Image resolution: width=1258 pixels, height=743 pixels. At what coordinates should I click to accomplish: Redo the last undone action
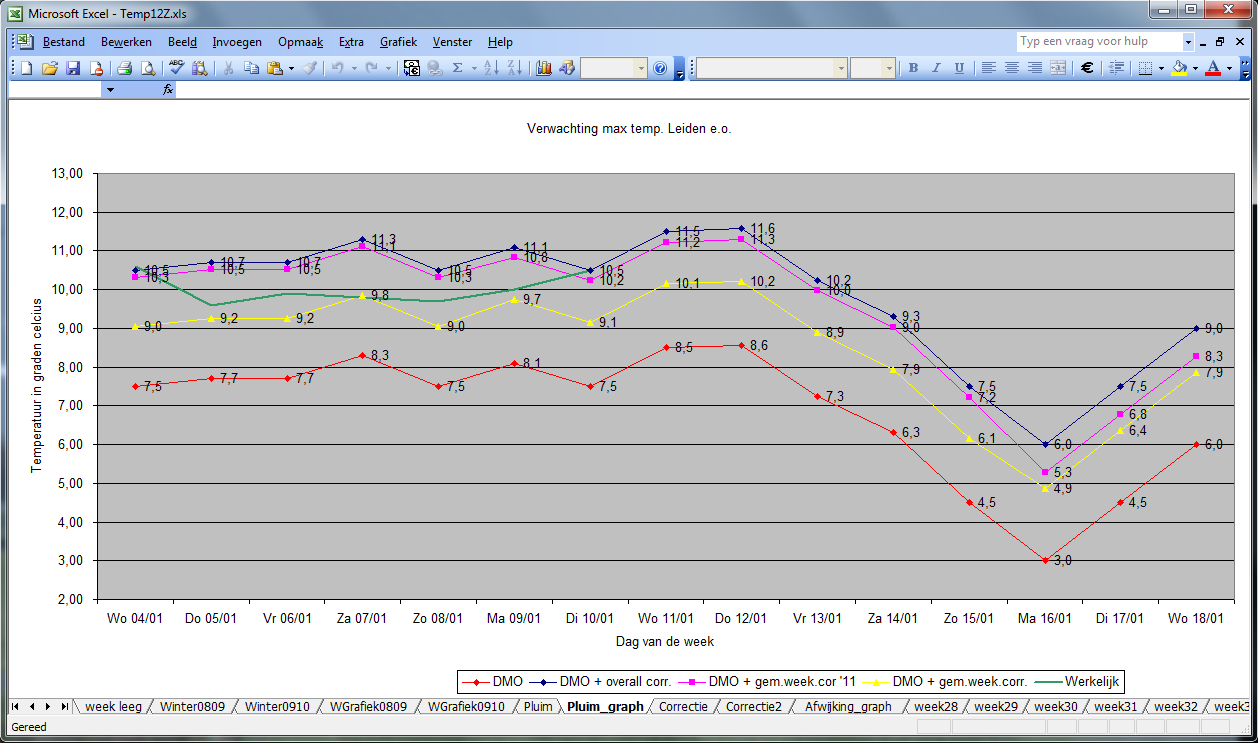point(372,68)
